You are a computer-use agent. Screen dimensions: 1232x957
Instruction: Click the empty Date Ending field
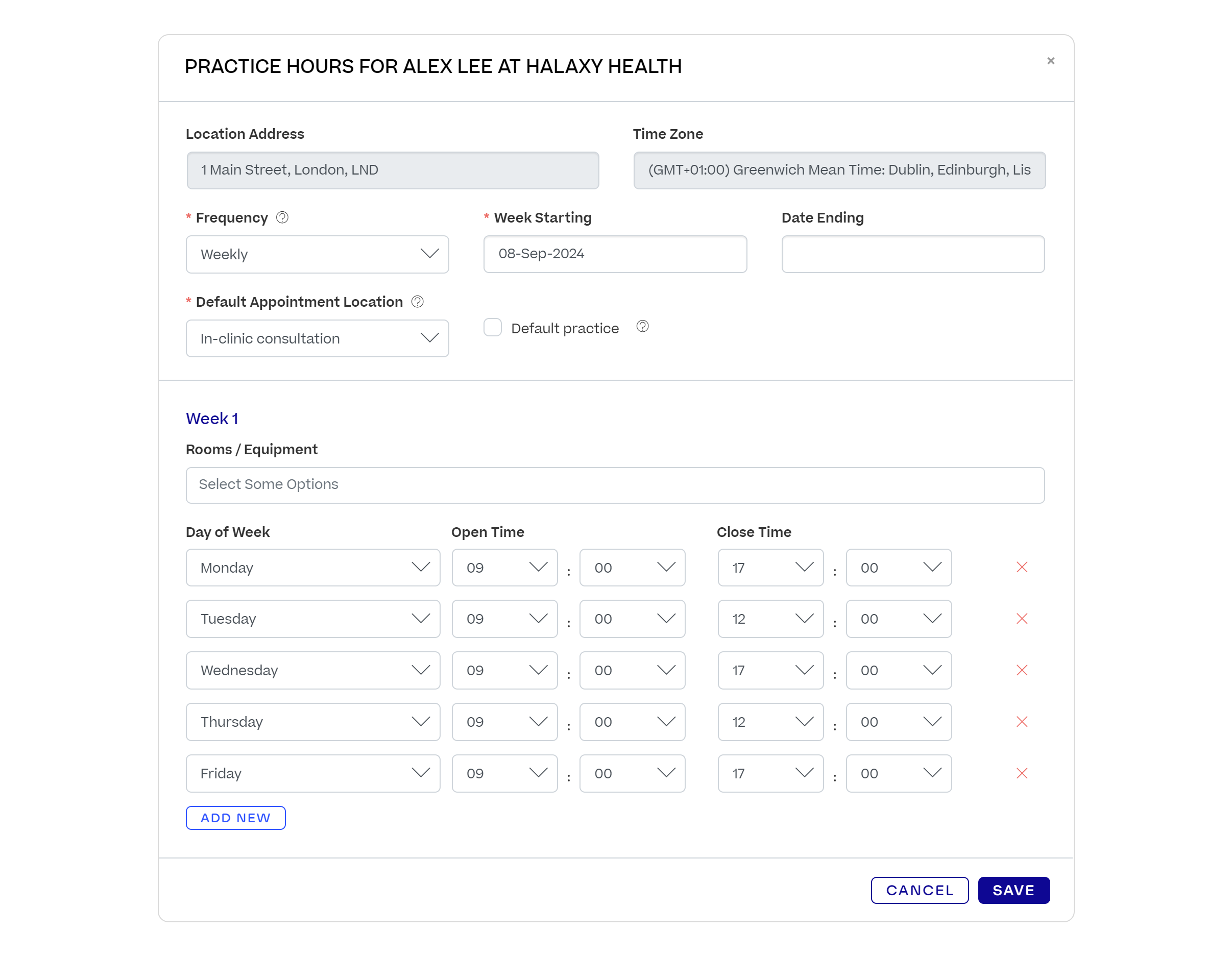click(x=913, y=254)
